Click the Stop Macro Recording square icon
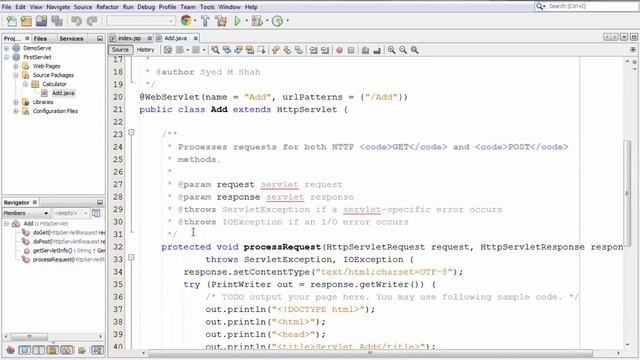This screenshot has height=360, width=640. (x=351, y=50)
